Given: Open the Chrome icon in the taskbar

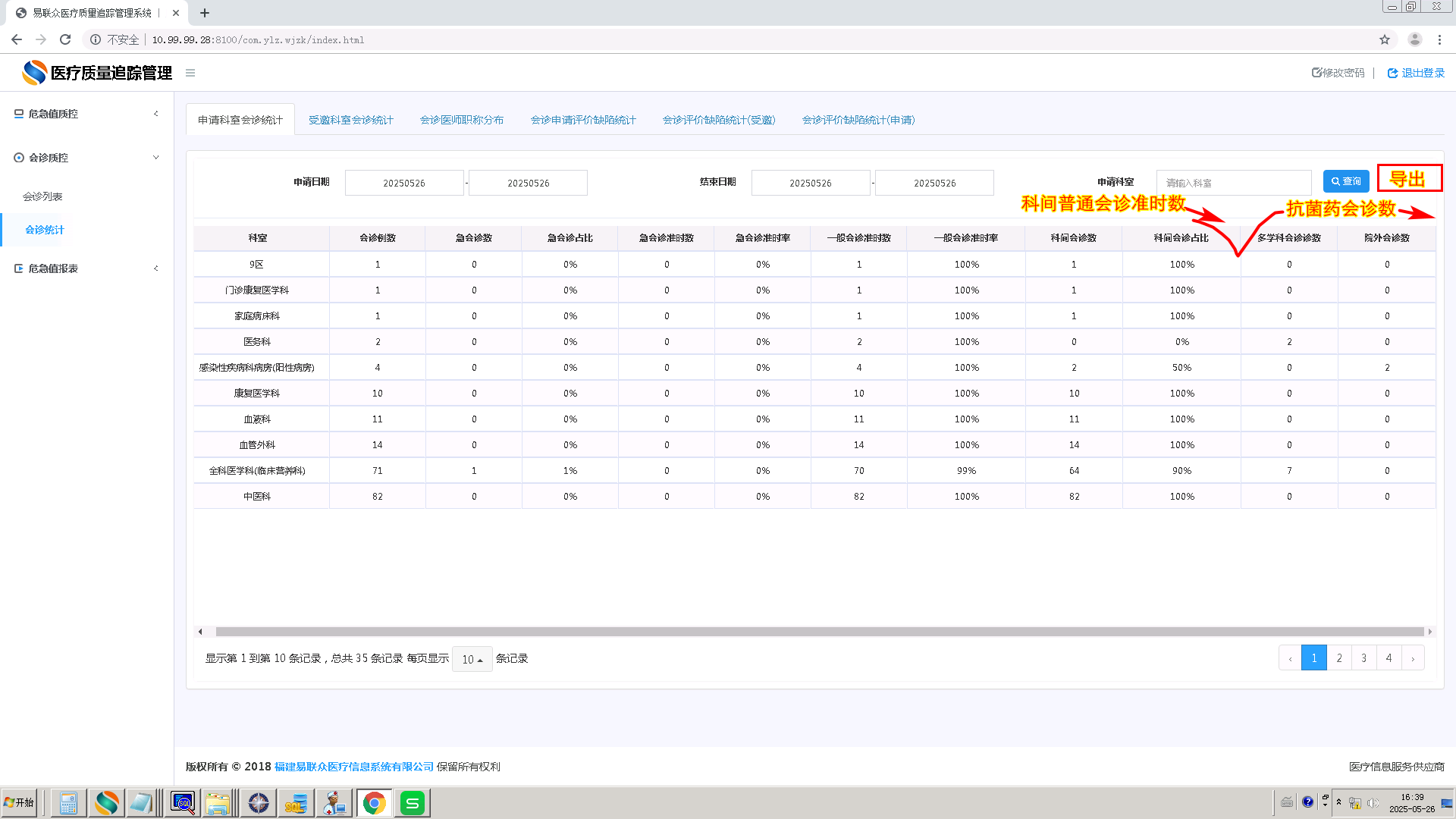Looking at the screenshot, I should [374, 802].
